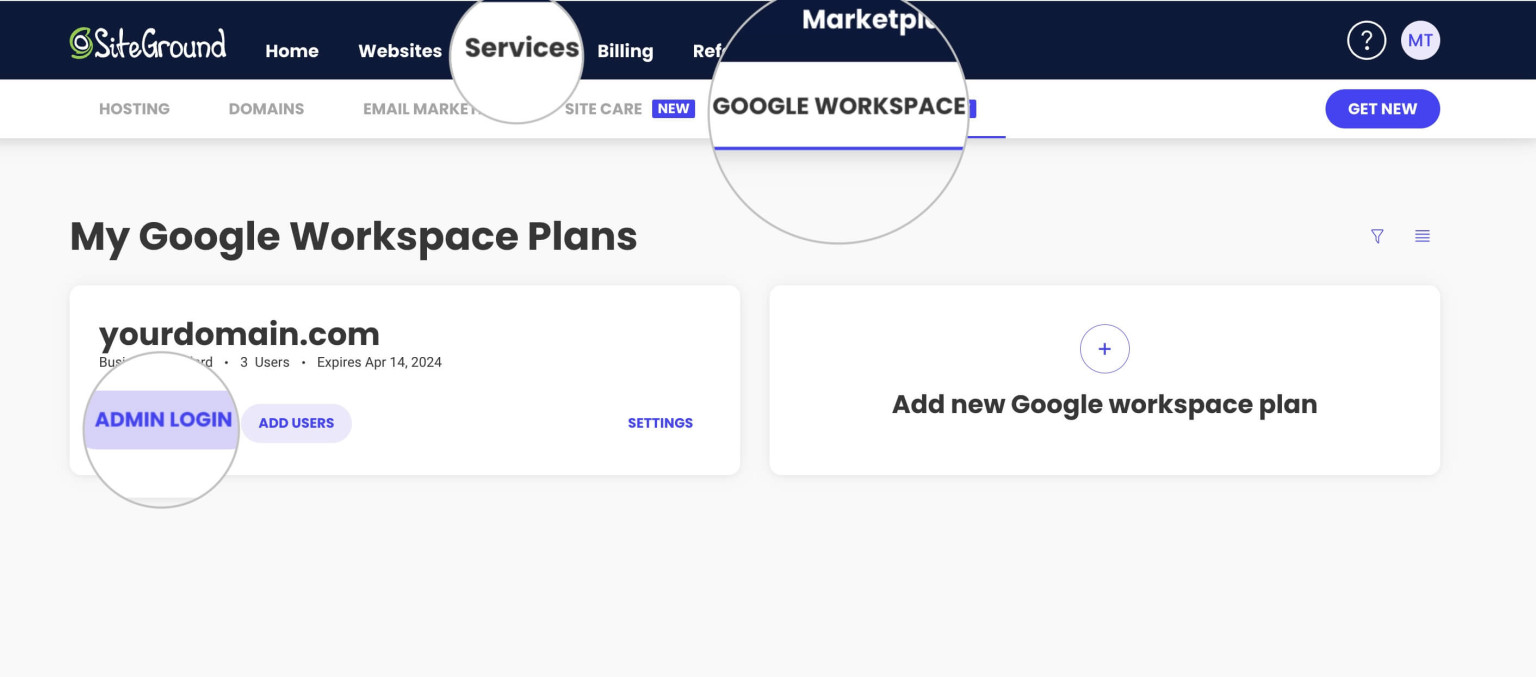Click the plus circle to add plan
The width and height of the screenshot is (1536, 677).
(x=1104, y=349)
